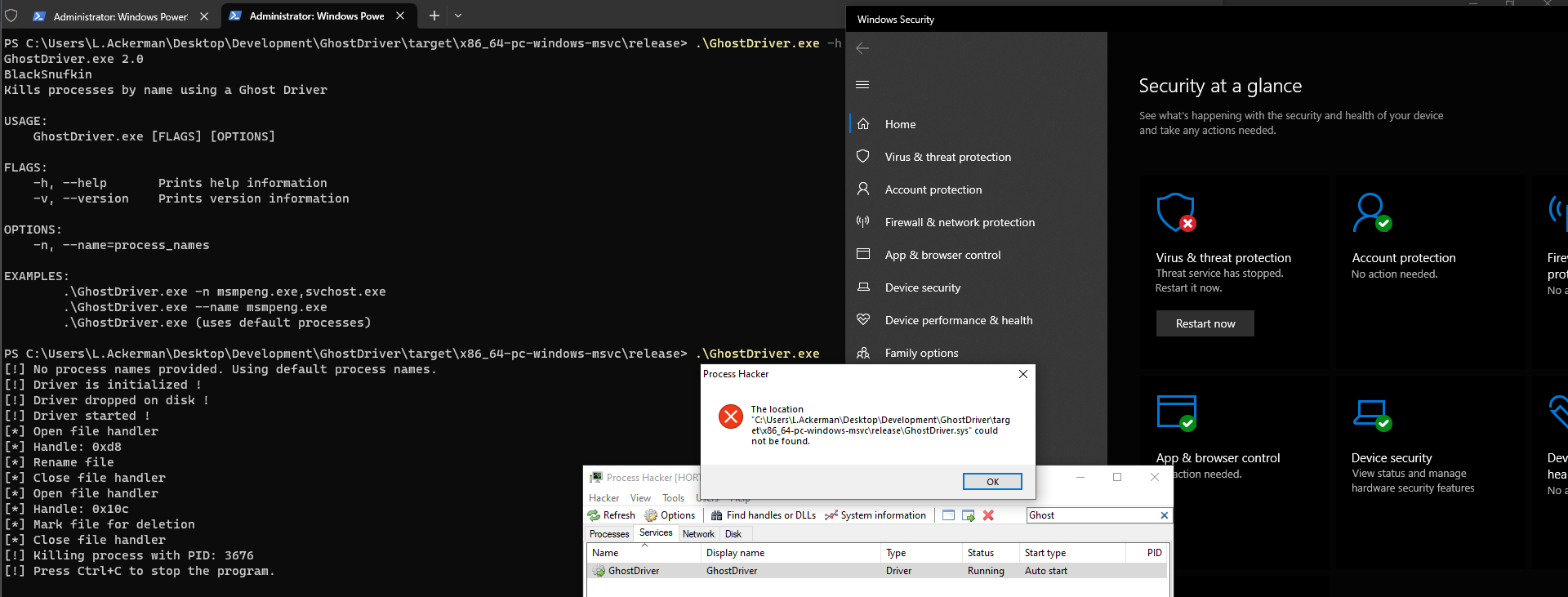The height and width of the screenshot is (597, 1568).
Task: Click the Find window and thread icon
Action: click(969, 515)
